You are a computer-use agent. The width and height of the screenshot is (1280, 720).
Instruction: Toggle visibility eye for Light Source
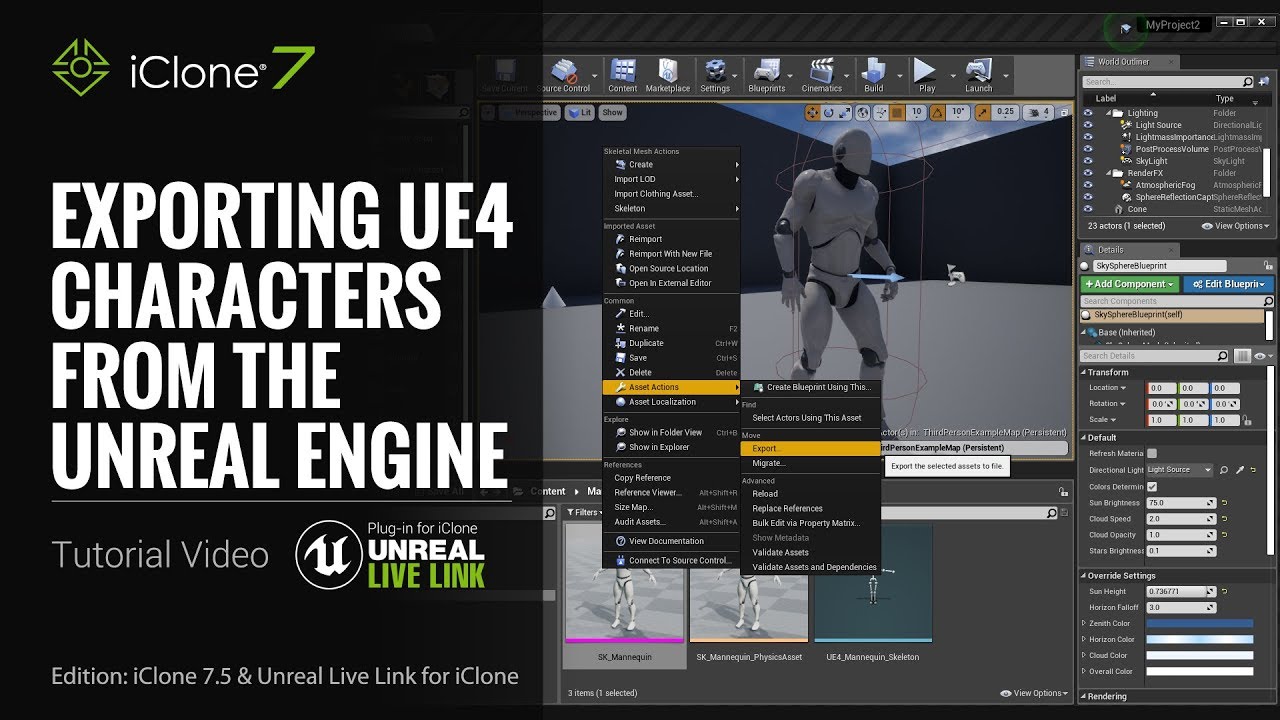[1088, 125]
